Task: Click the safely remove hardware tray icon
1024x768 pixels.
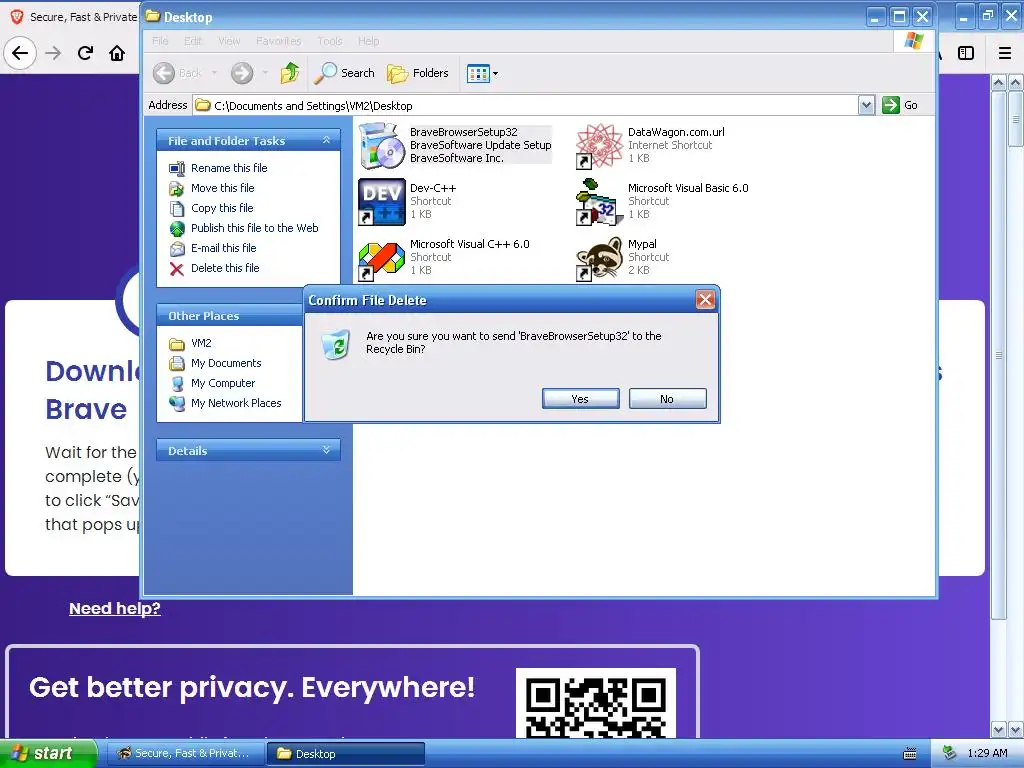Action: [x=950, y=754]
